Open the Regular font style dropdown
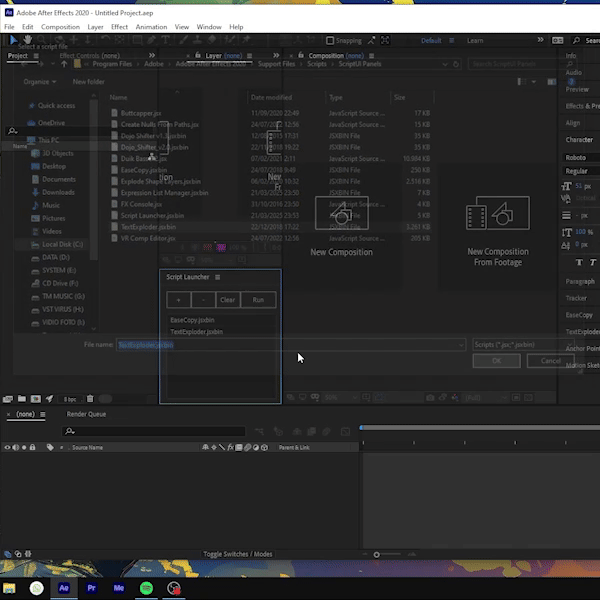600x600 pixels. [580, 171]
